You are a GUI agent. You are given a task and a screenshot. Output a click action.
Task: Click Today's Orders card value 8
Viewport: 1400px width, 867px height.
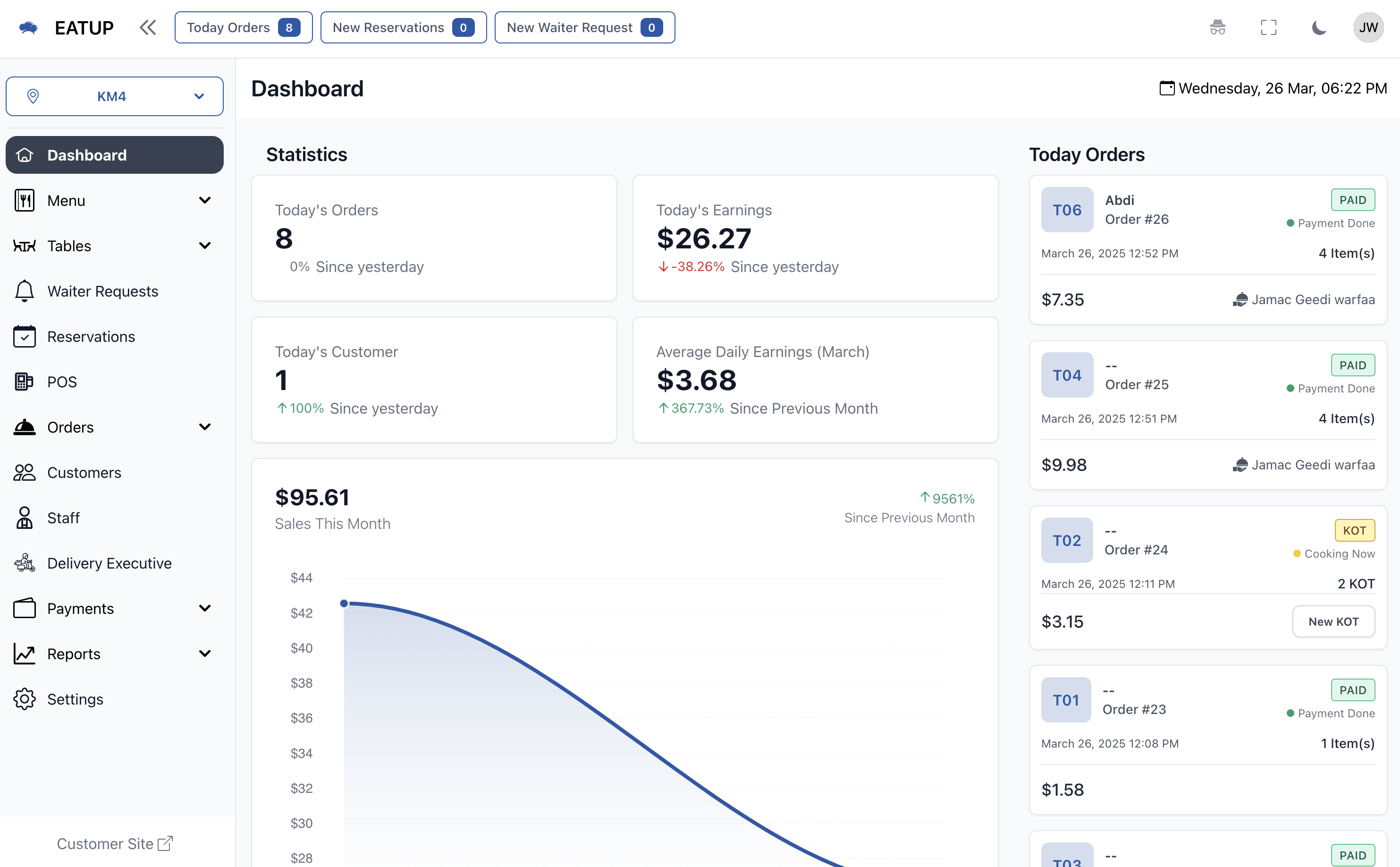tap(284, 238)
